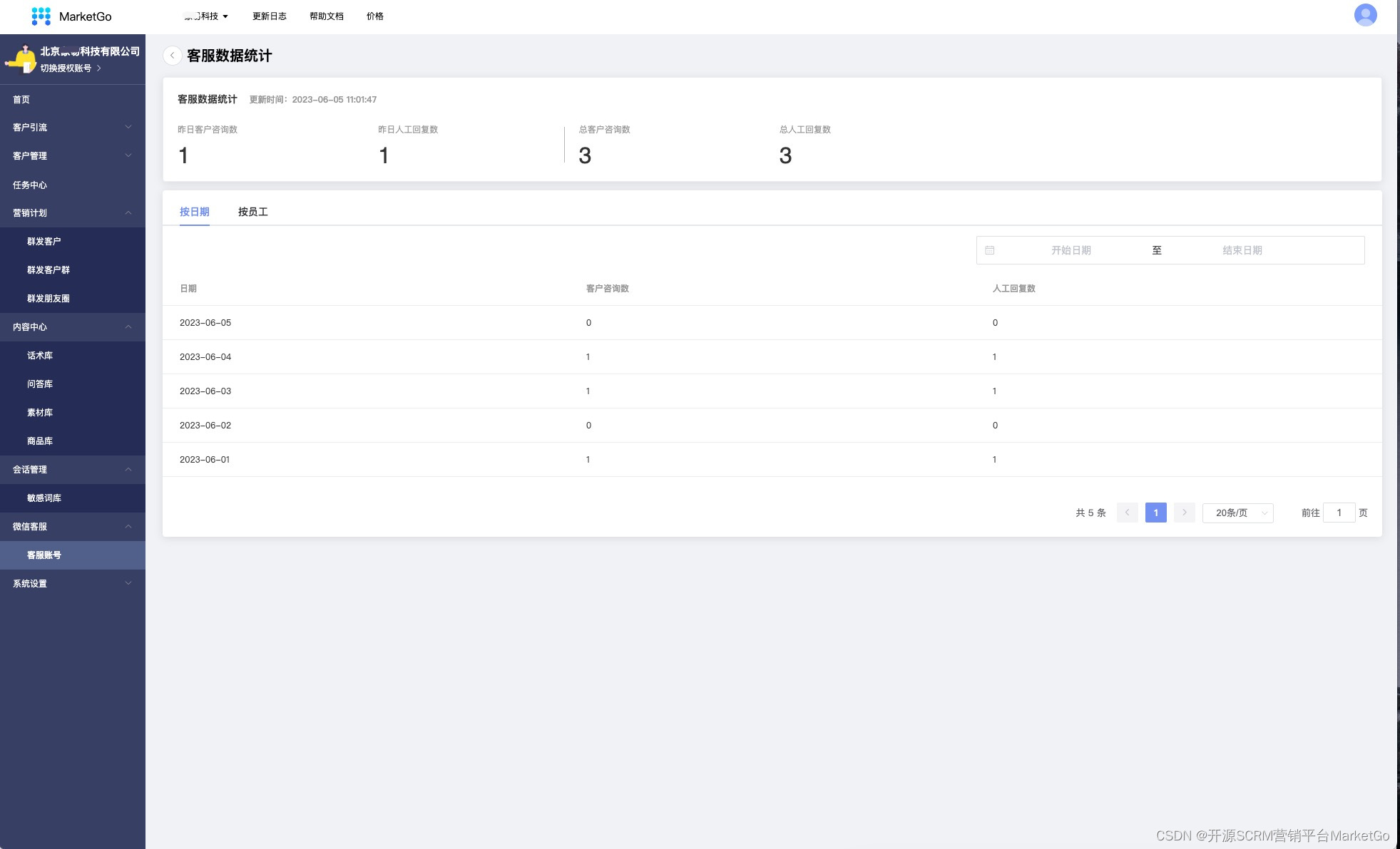1400x849 pixels.
Task: Go to previous page arrow
Action: (1127, 513)
